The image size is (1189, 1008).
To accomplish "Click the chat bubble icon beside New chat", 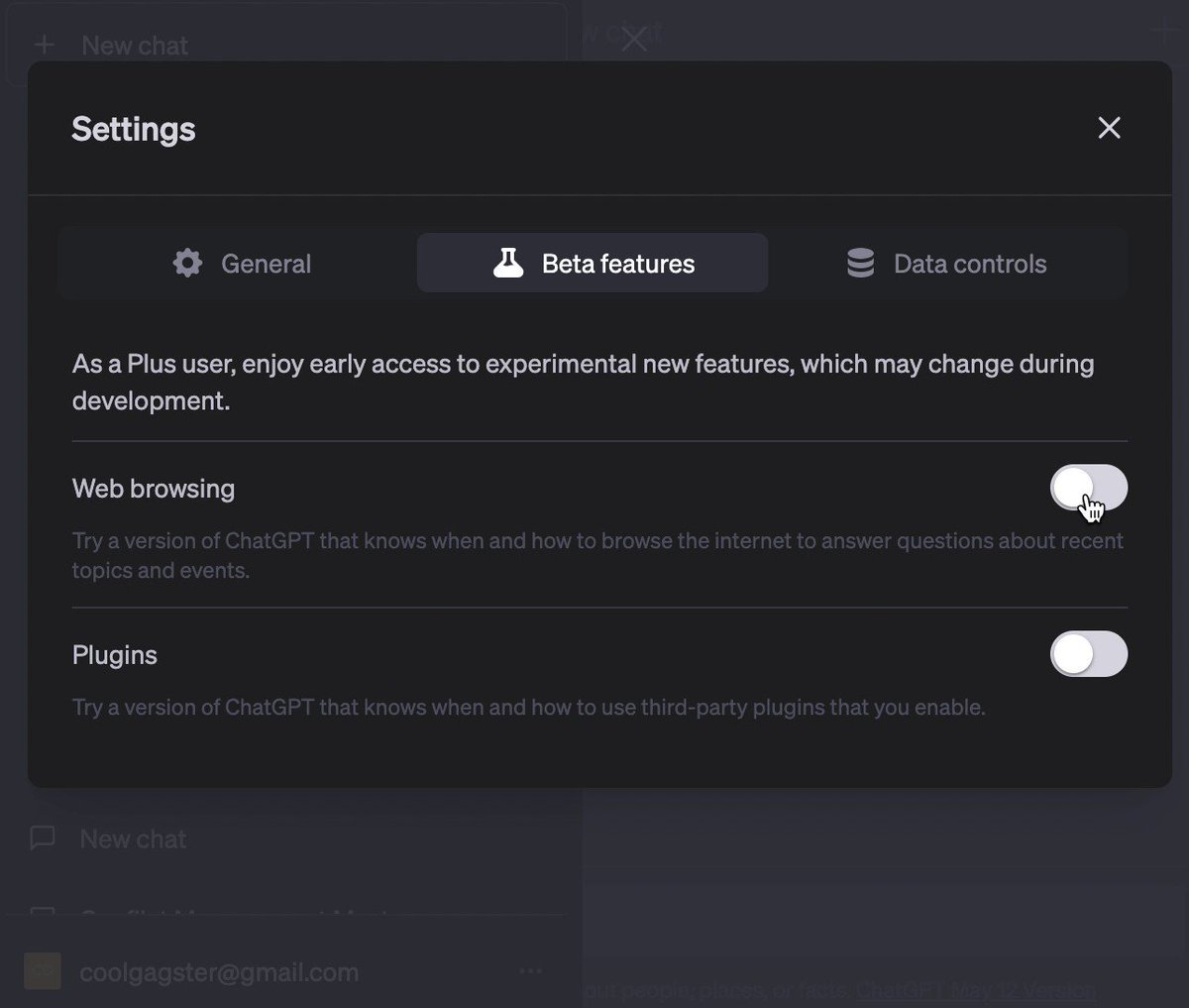I will coord(43,839).
